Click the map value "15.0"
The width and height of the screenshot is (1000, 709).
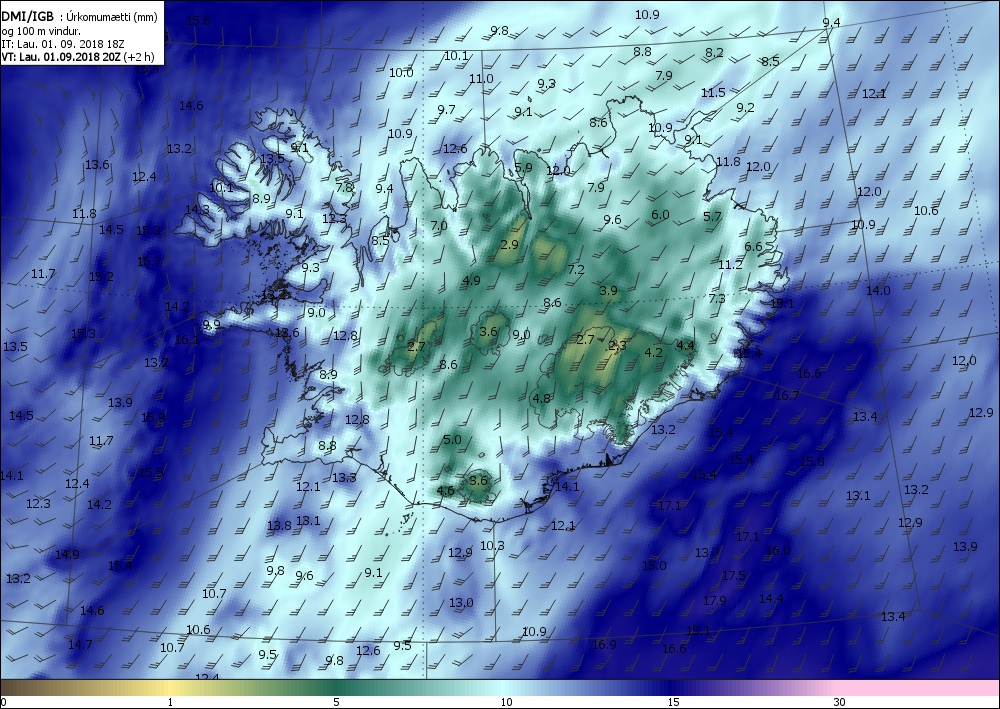(654, 565)
